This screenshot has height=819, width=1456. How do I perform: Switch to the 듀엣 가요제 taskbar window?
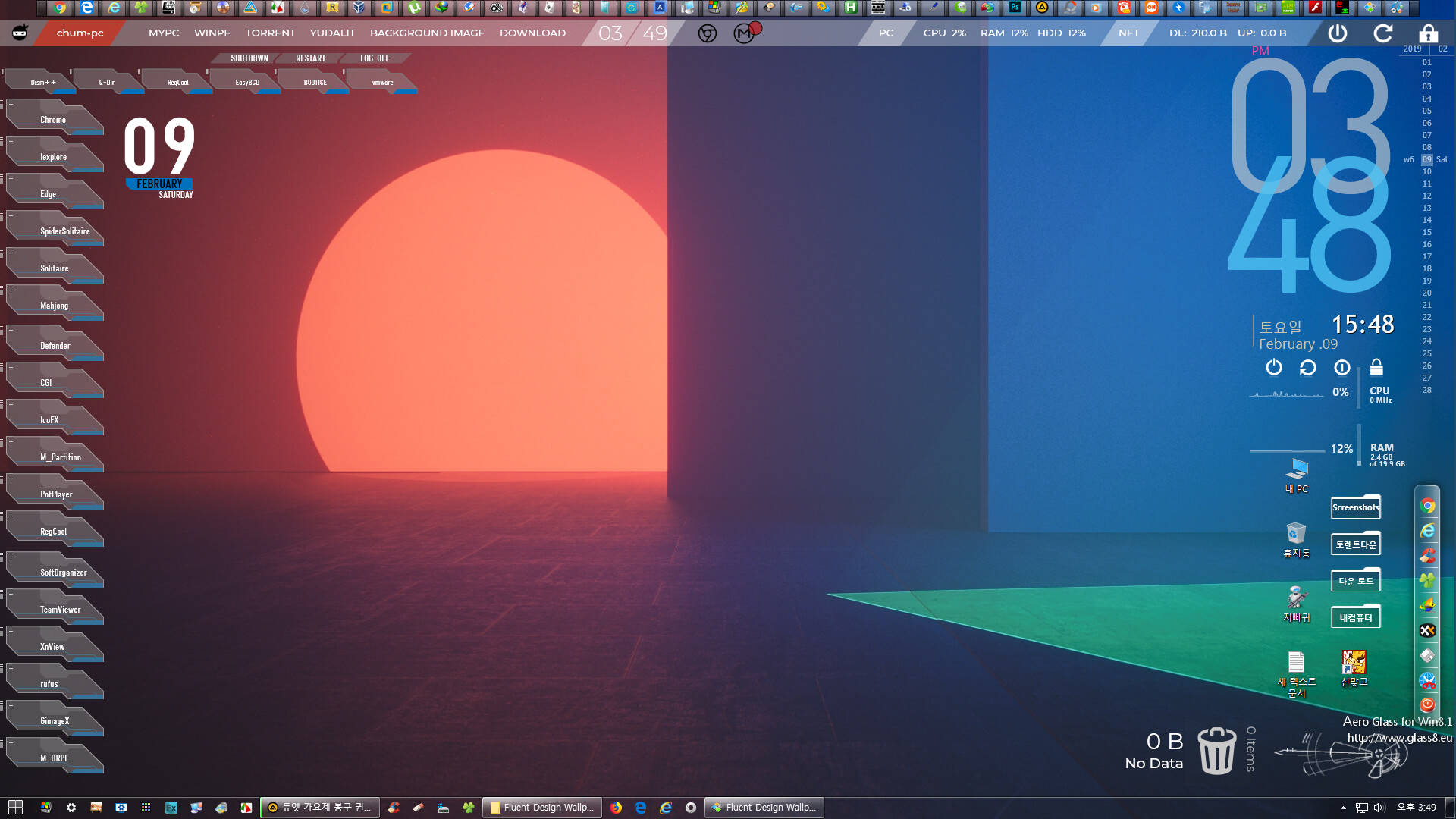[x=320, y=808]
